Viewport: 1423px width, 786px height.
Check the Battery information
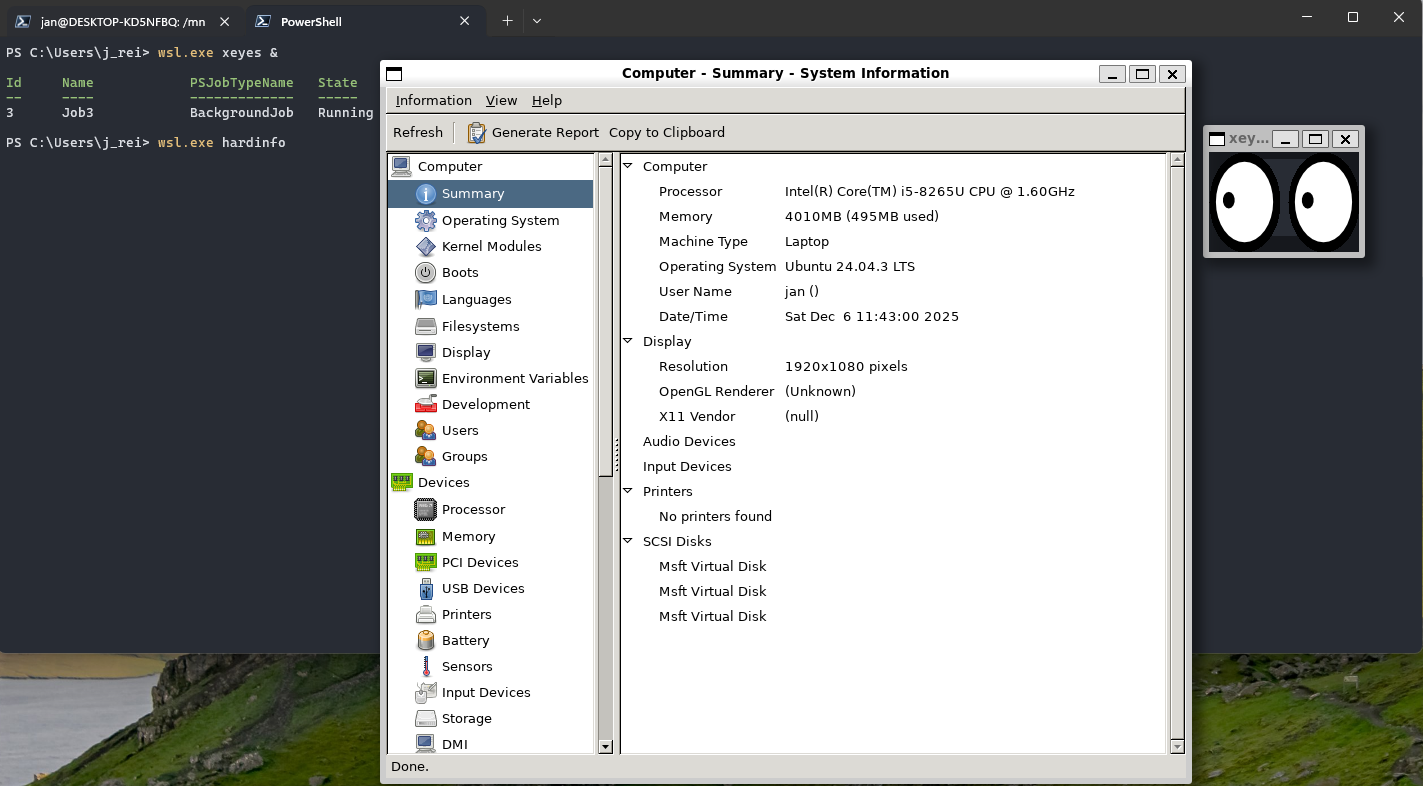(x=465, y=640)
